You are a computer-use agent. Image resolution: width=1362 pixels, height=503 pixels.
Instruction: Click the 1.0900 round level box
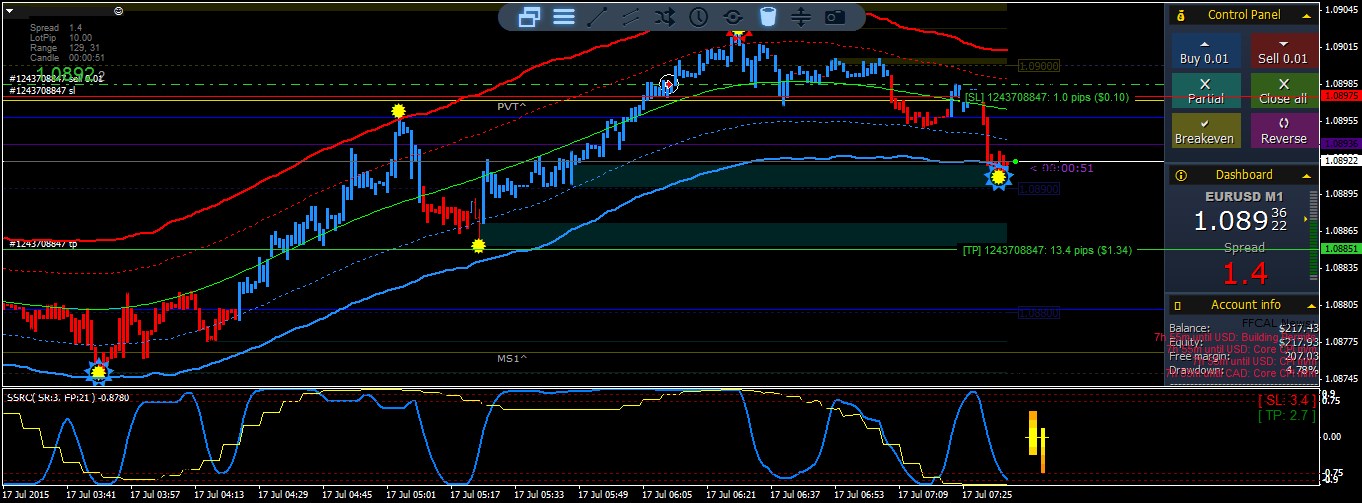click(1038, 66)
